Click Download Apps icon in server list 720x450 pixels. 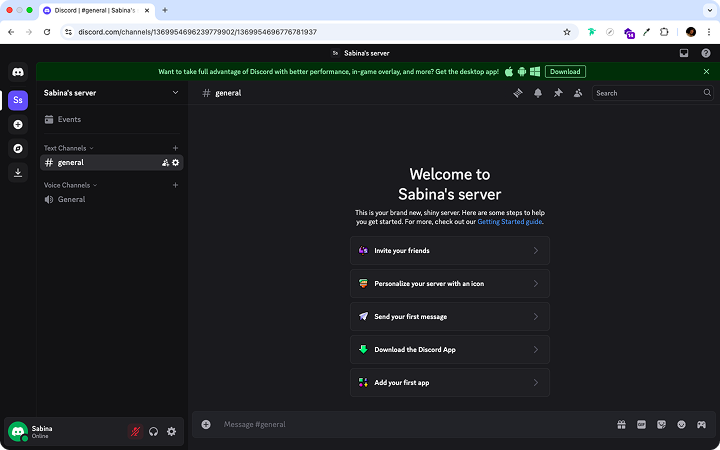click(18, 172)
